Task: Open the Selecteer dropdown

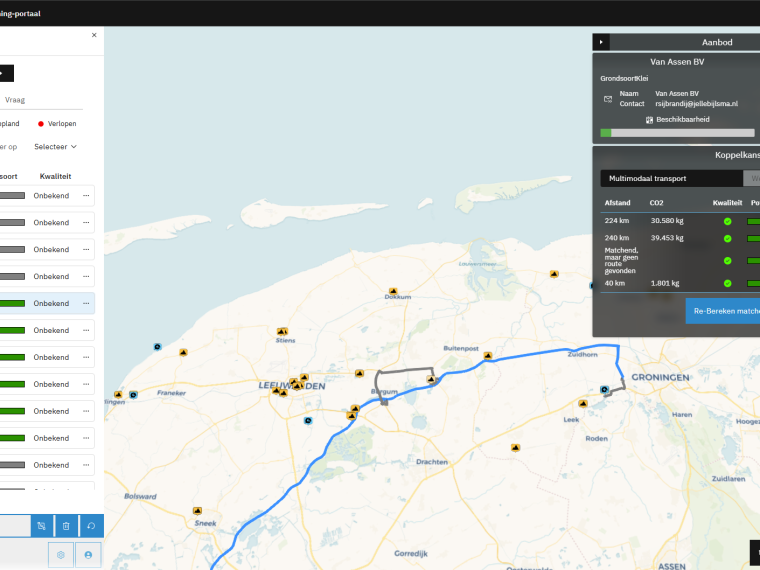Action: tap(55, 146)
